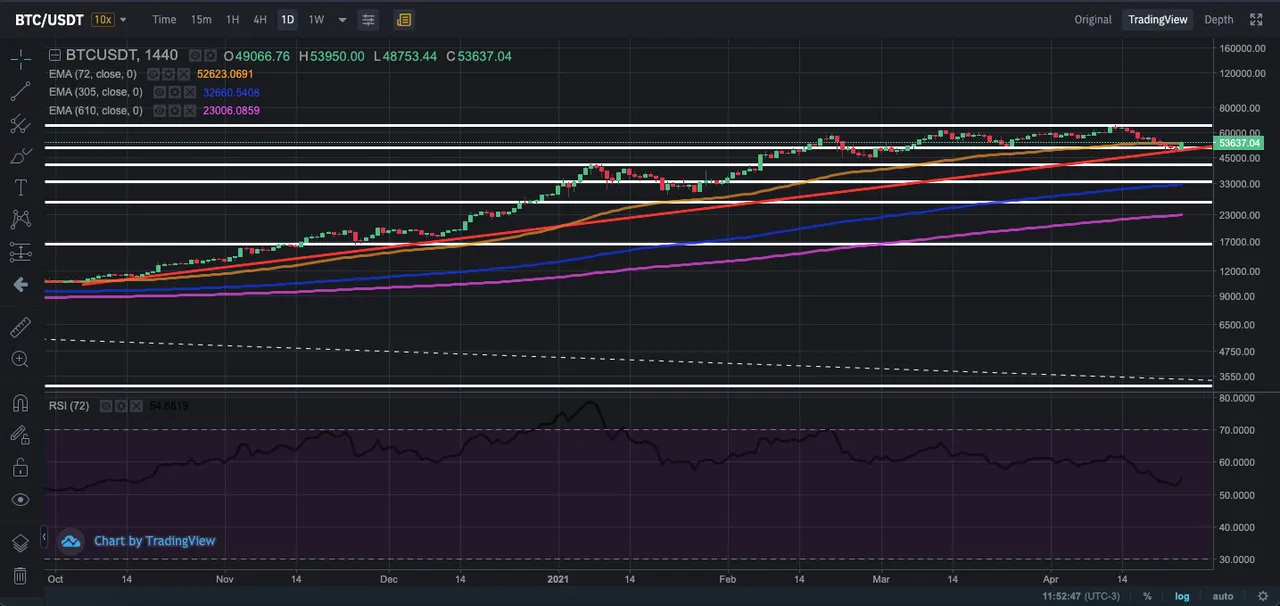Toggle stay-in-drawing-mode pencil lock

(20, 435)
